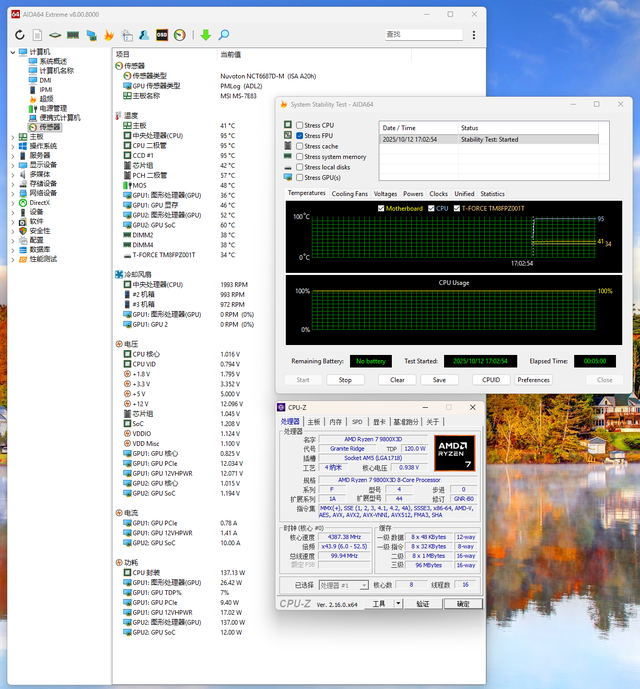Open the 内存 tab in CPU-Z
This screenshot has width=640, height=689.
(335, 422)
